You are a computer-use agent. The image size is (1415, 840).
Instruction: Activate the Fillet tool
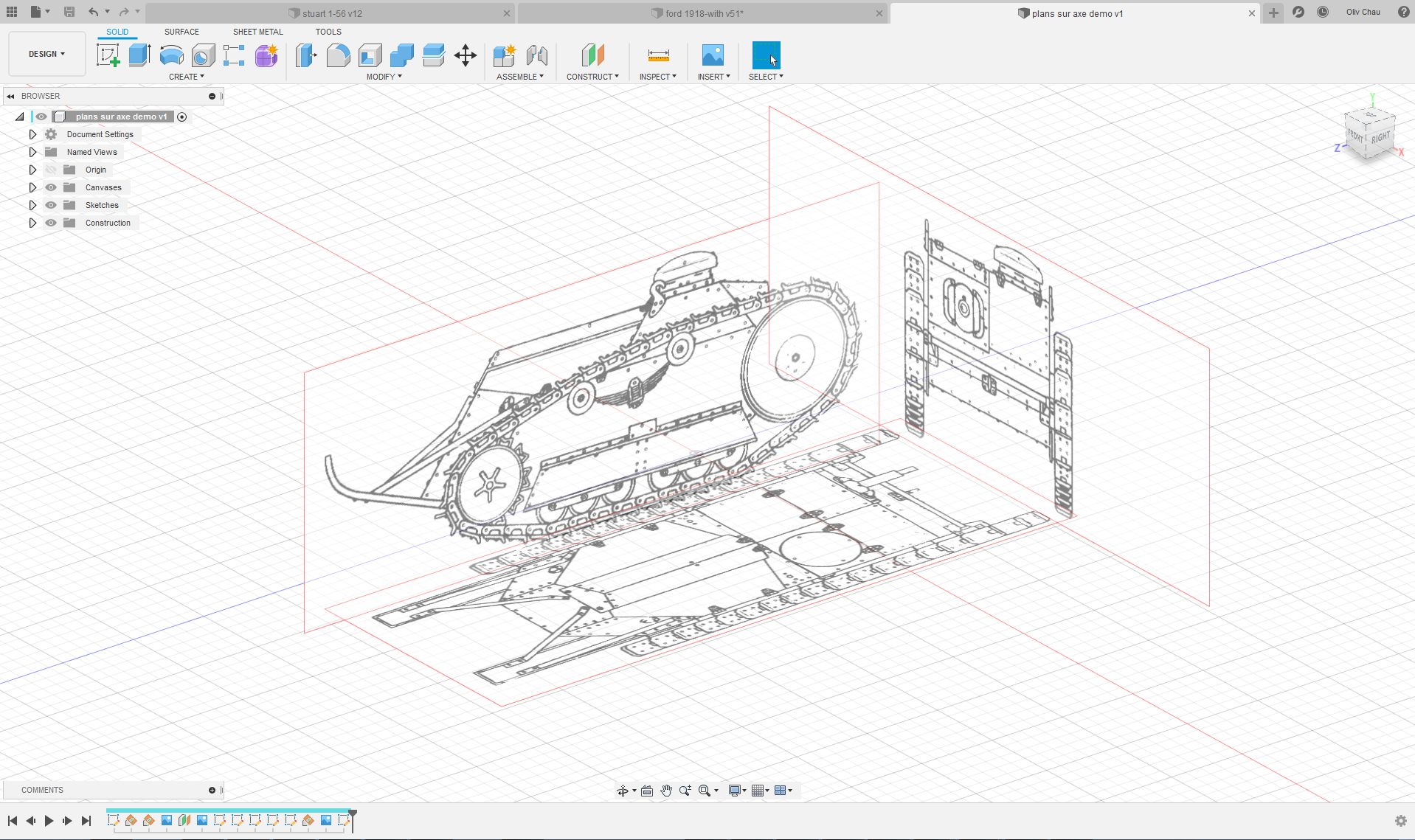tap(338, 55)
